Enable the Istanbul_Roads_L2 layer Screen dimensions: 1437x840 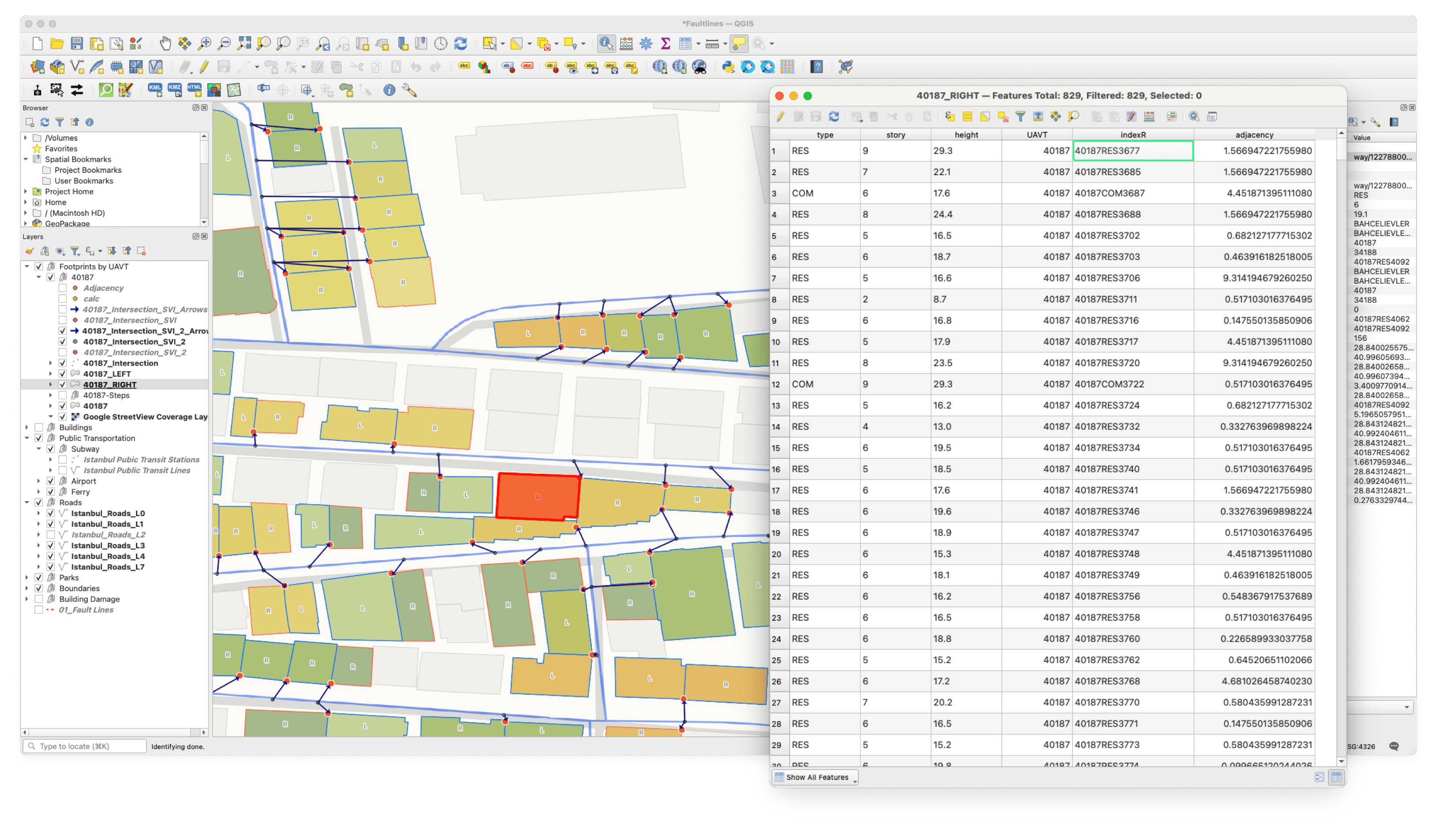point(51,535)
